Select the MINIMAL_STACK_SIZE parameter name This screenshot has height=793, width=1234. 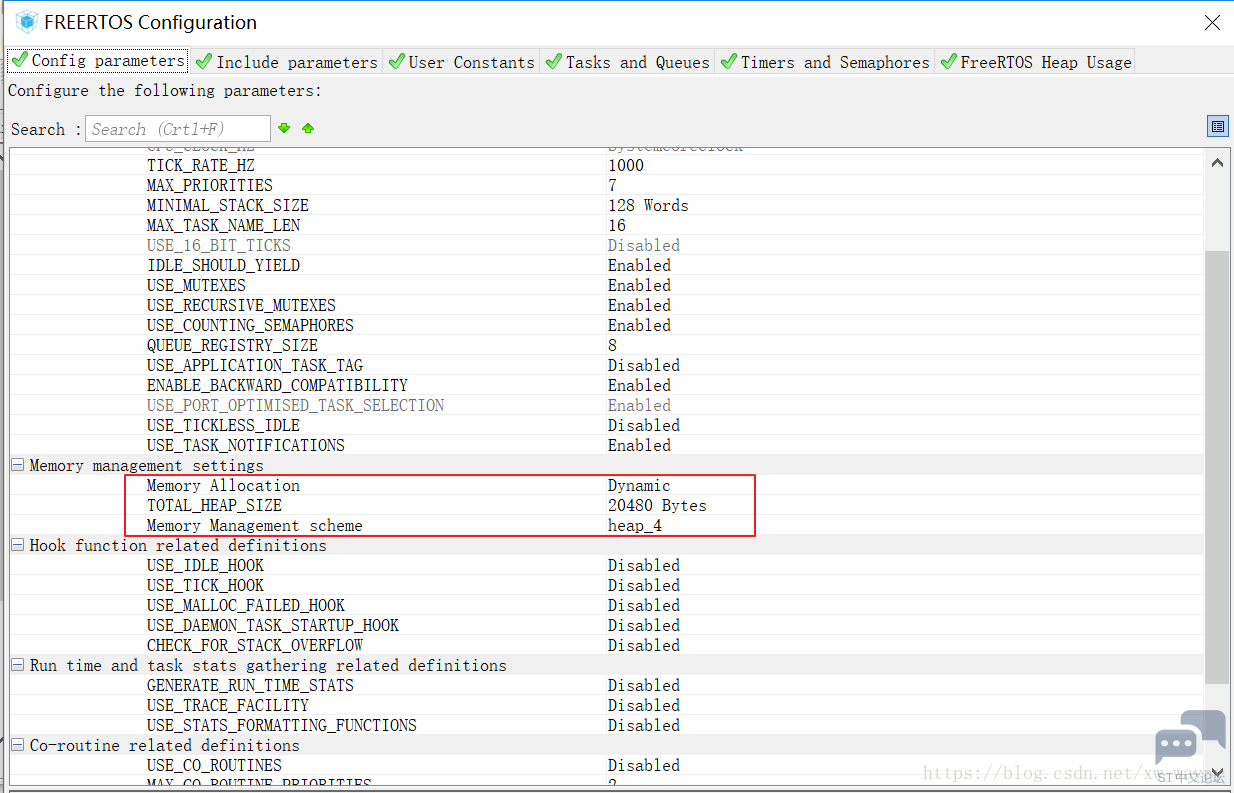click(228, 205)
